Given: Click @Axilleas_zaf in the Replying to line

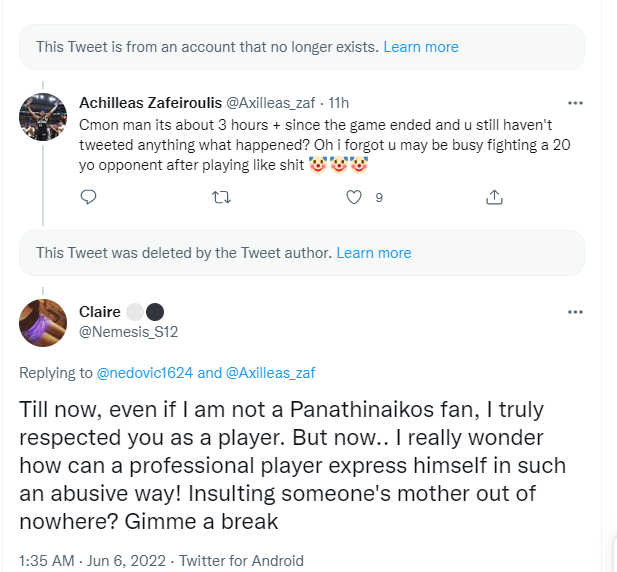Looking at the screenshot, I should tap(270, 373).
